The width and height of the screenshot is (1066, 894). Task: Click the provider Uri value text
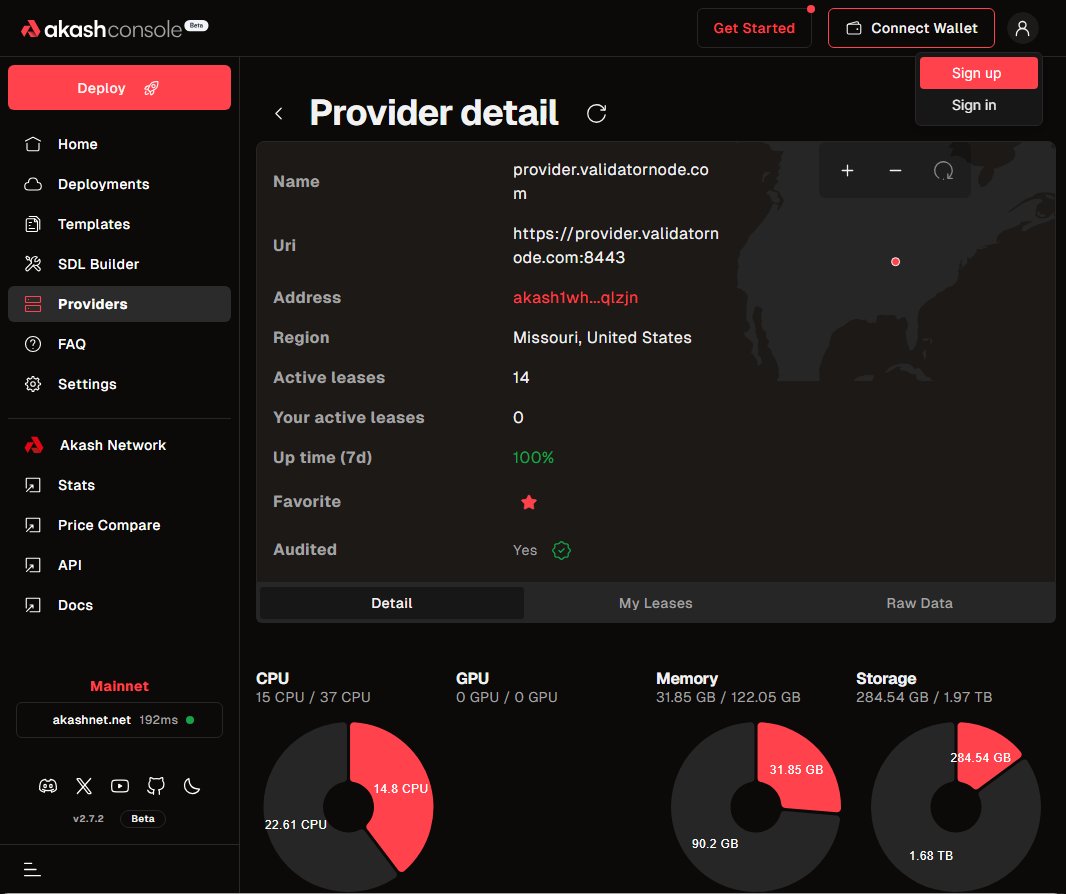tap(615, 245)
